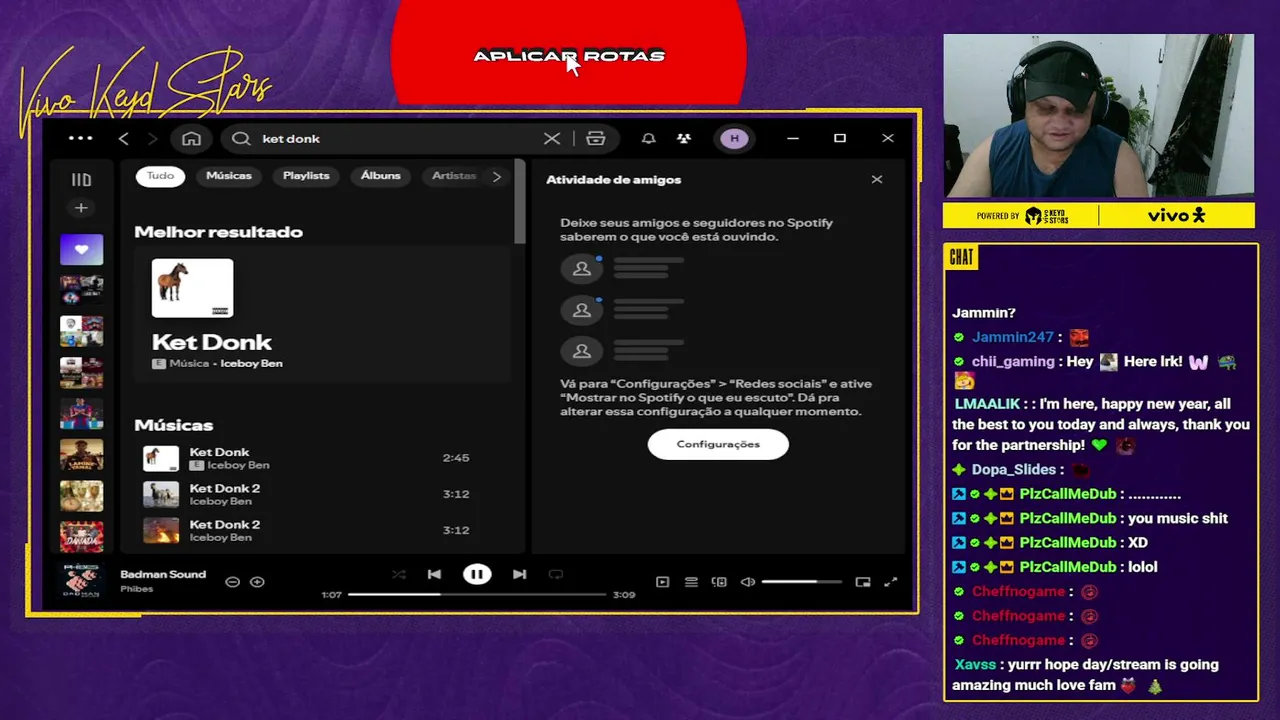Toggle the Friend Activity icon
The height and width of the screenshot is (720, 1280).
click(684, 139)
